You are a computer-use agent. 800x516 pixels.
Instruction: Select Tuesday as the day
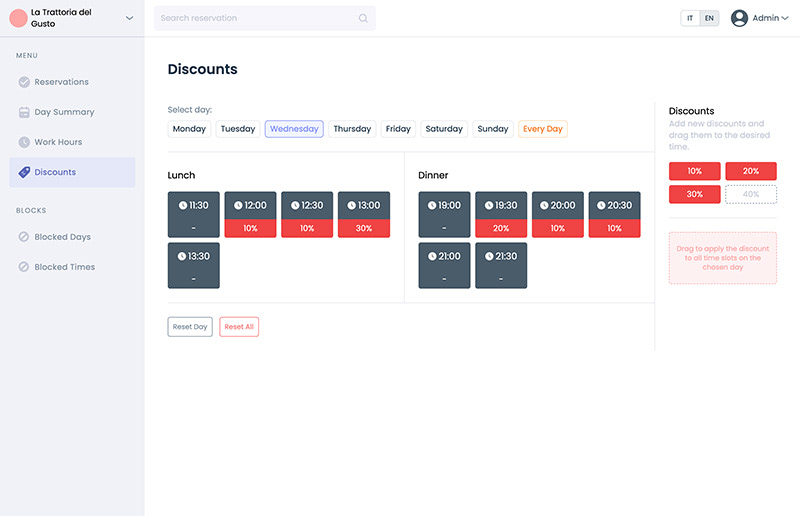238,129
